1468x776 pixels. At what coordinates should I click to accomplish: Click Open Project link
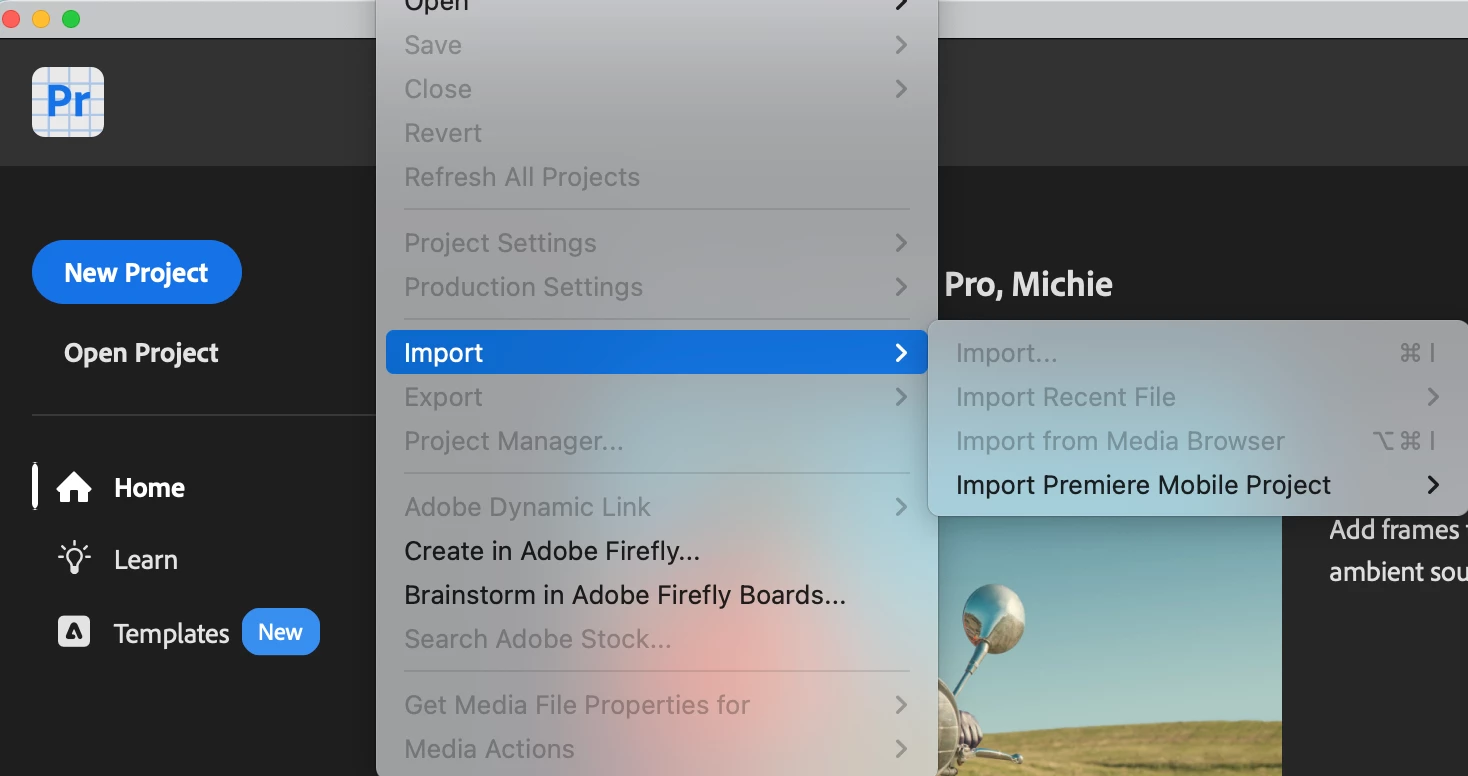click(141, 353)
